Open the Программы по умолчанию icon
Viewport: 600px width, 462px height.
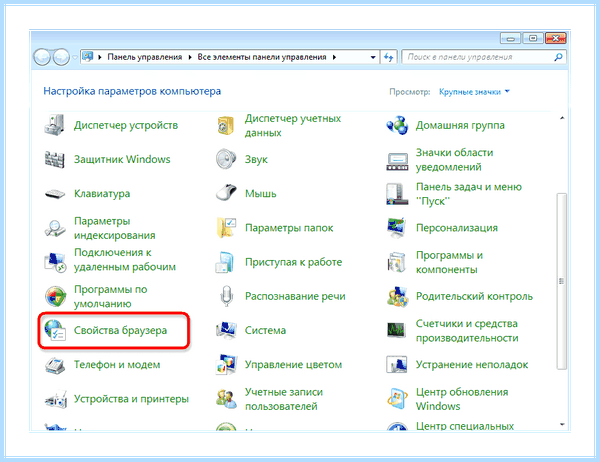55,296
